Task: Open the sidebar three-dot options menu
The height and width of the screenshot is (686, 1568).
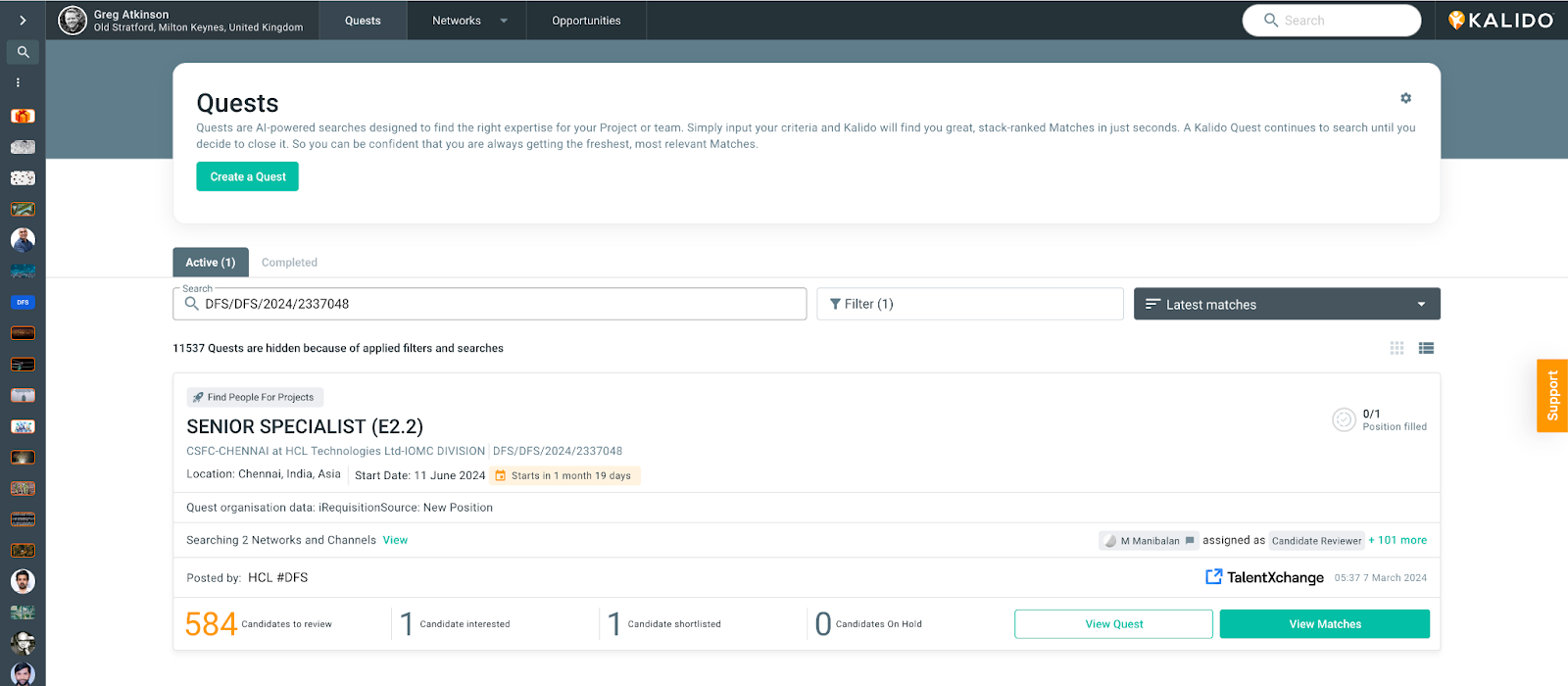Action: [18, 83]
